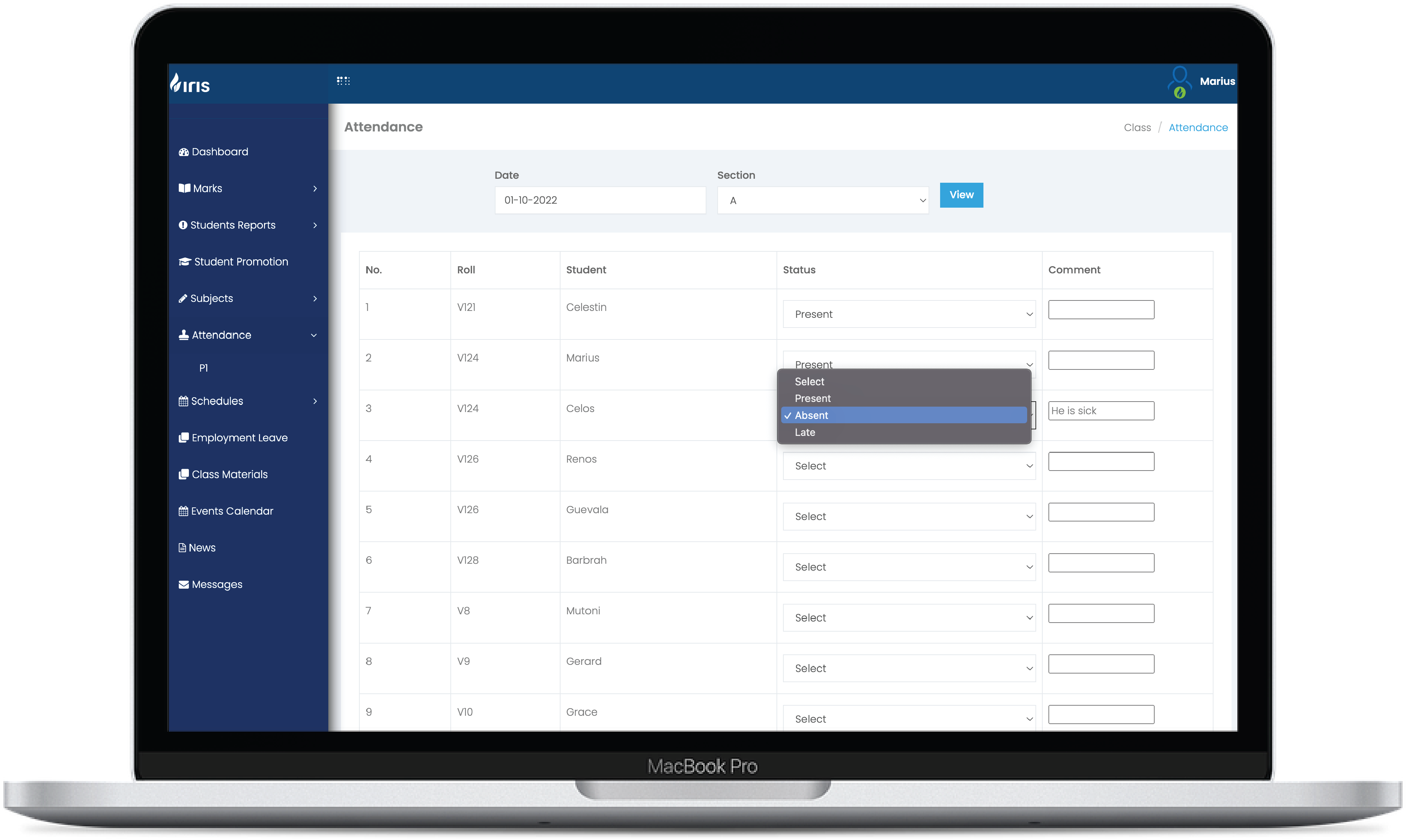Click the Messages envelope icon

coord(183,584)
